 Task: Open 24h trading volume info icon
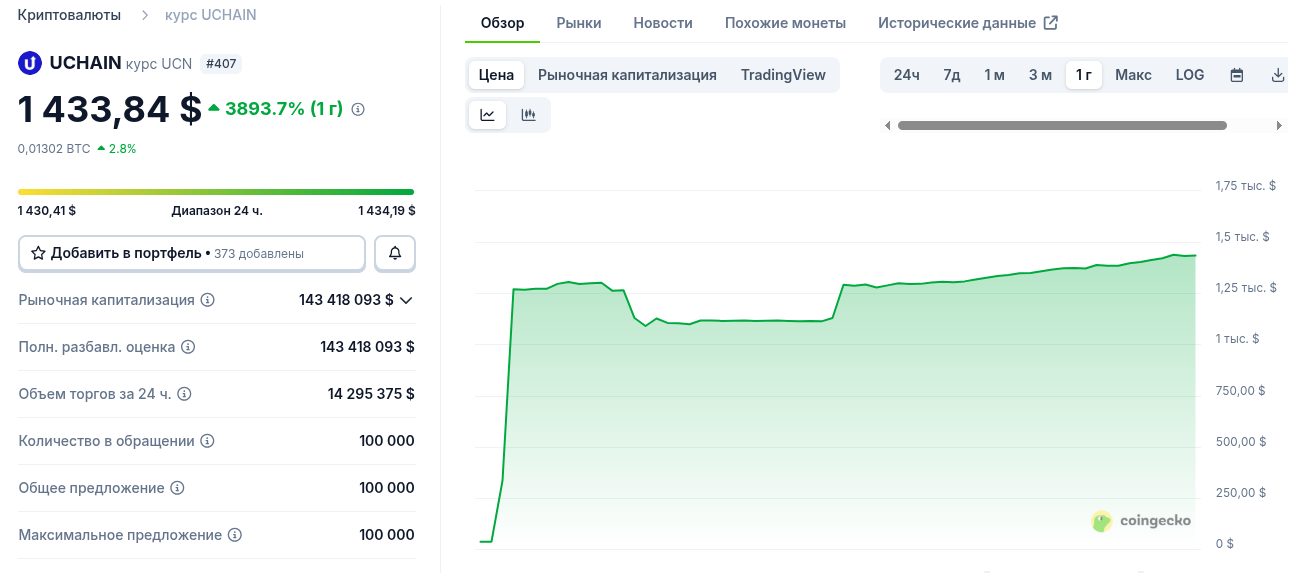point(184,394)
